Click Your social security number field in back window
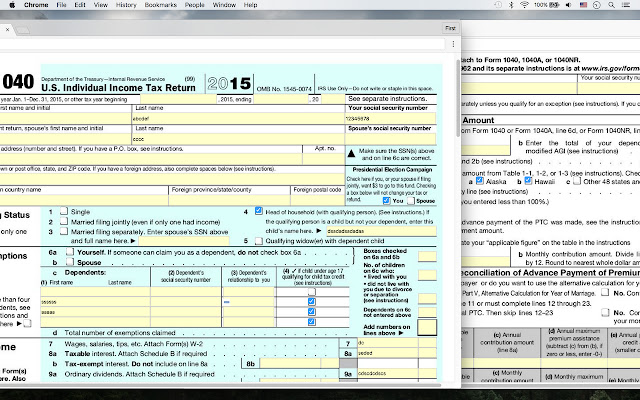Image resolution: width=640 pixels, height=400 pixels. pyautogui.click(x=609, y=88)
